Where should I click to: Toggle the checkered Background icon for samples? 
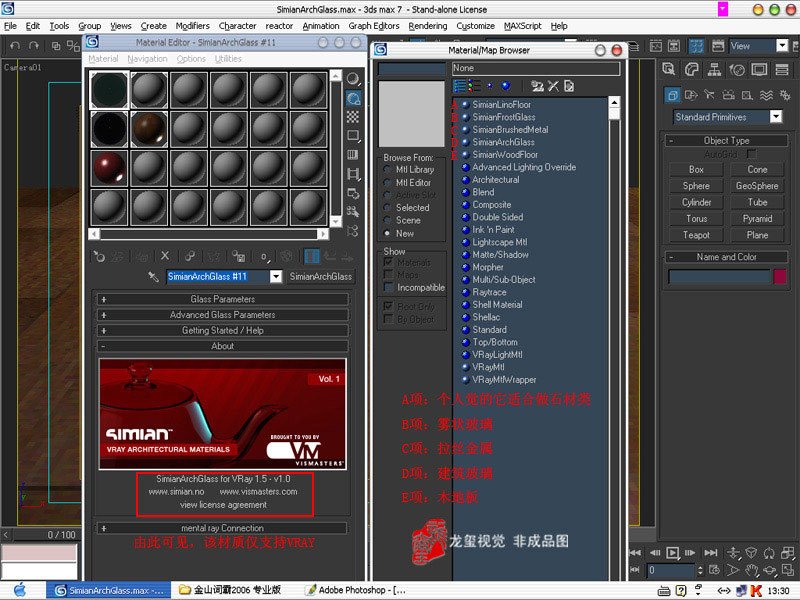pos(353,117)
